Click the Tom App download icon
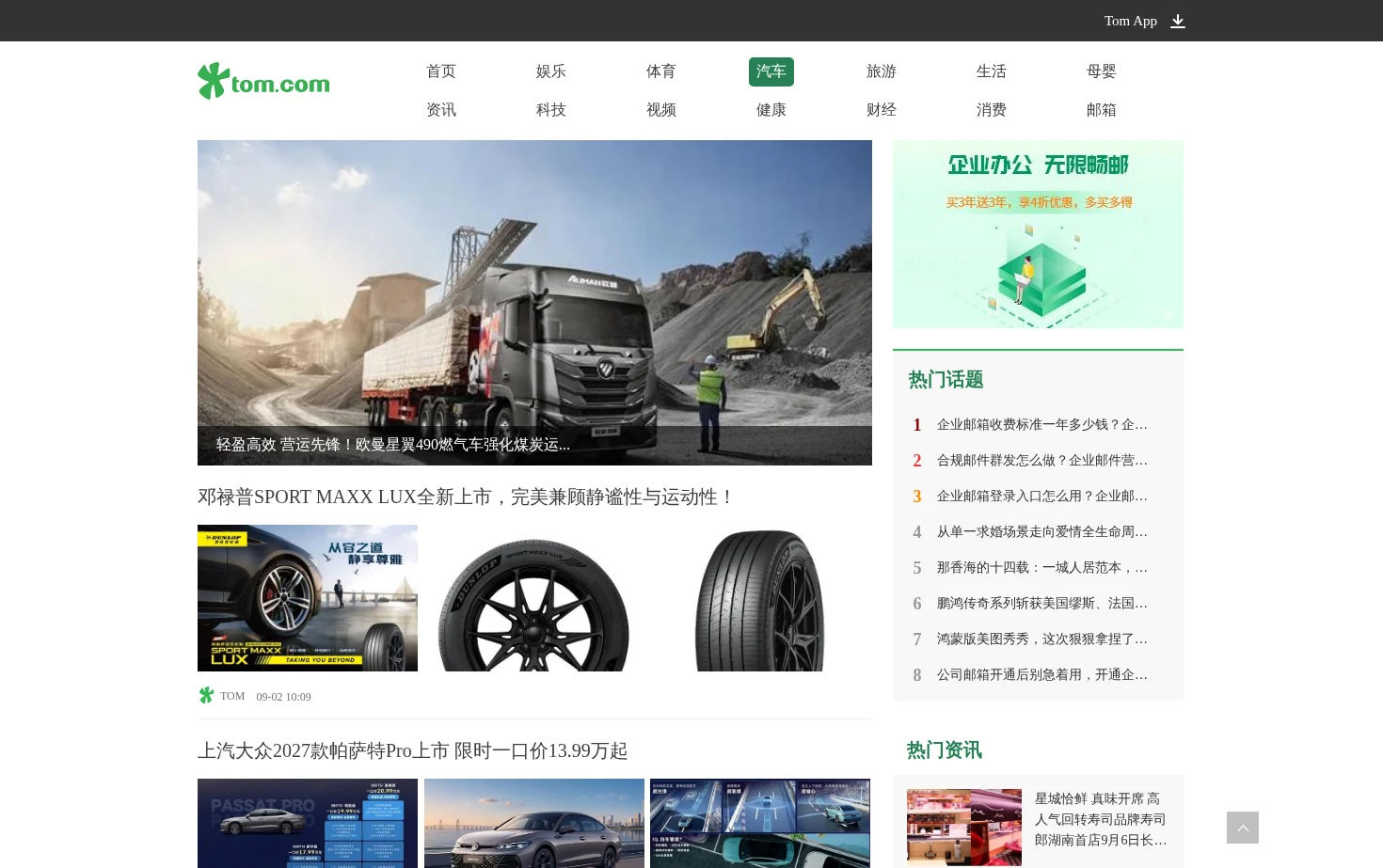This screenshot has height=868, width=1383. tap(1178, 21)
